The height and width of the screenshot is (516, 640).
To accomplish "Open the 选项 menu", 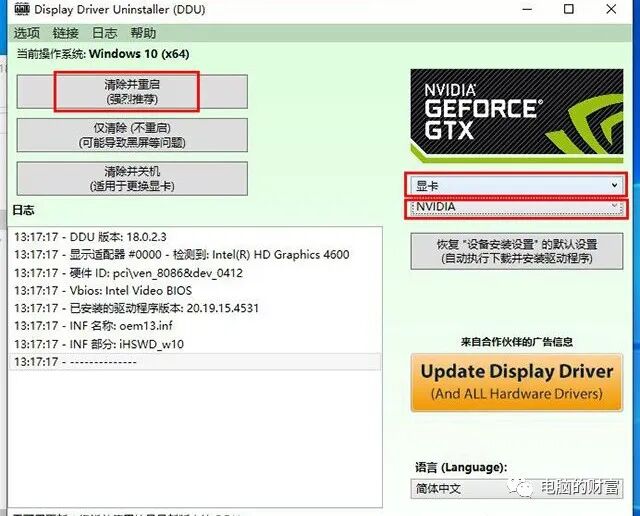I will coord(27,33).
